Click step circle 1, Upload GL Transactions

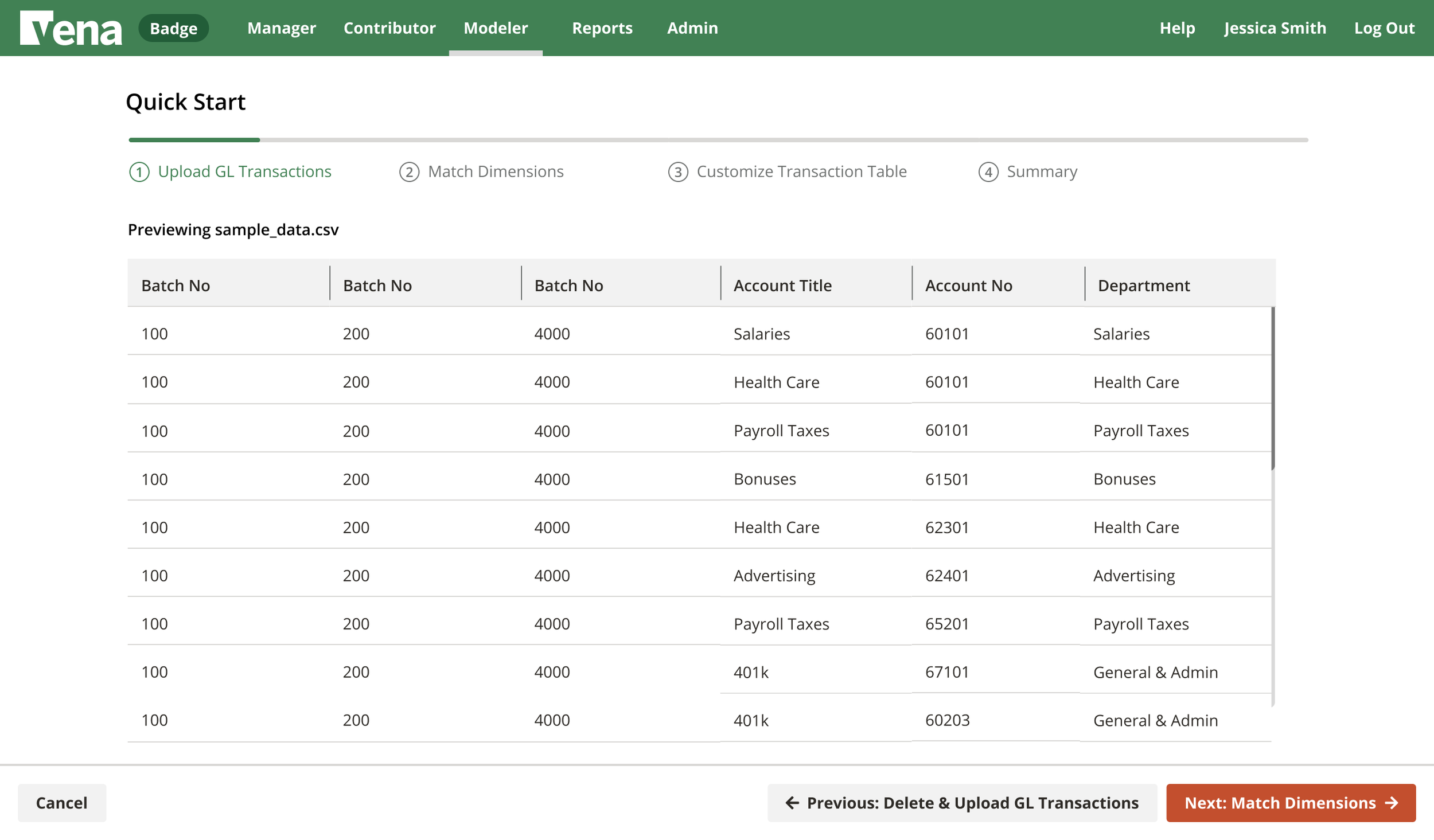[139, 171]
